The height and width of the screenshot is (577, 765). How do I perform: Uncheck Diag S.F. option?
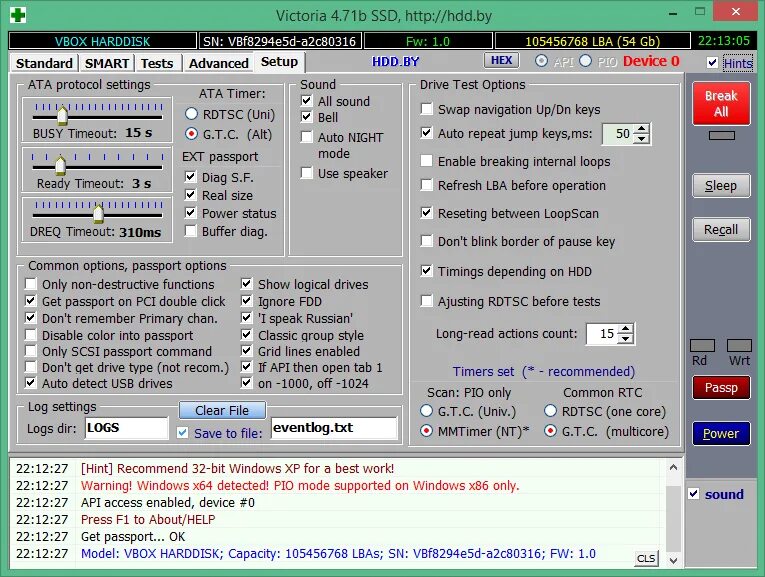[x=191, y=177]
